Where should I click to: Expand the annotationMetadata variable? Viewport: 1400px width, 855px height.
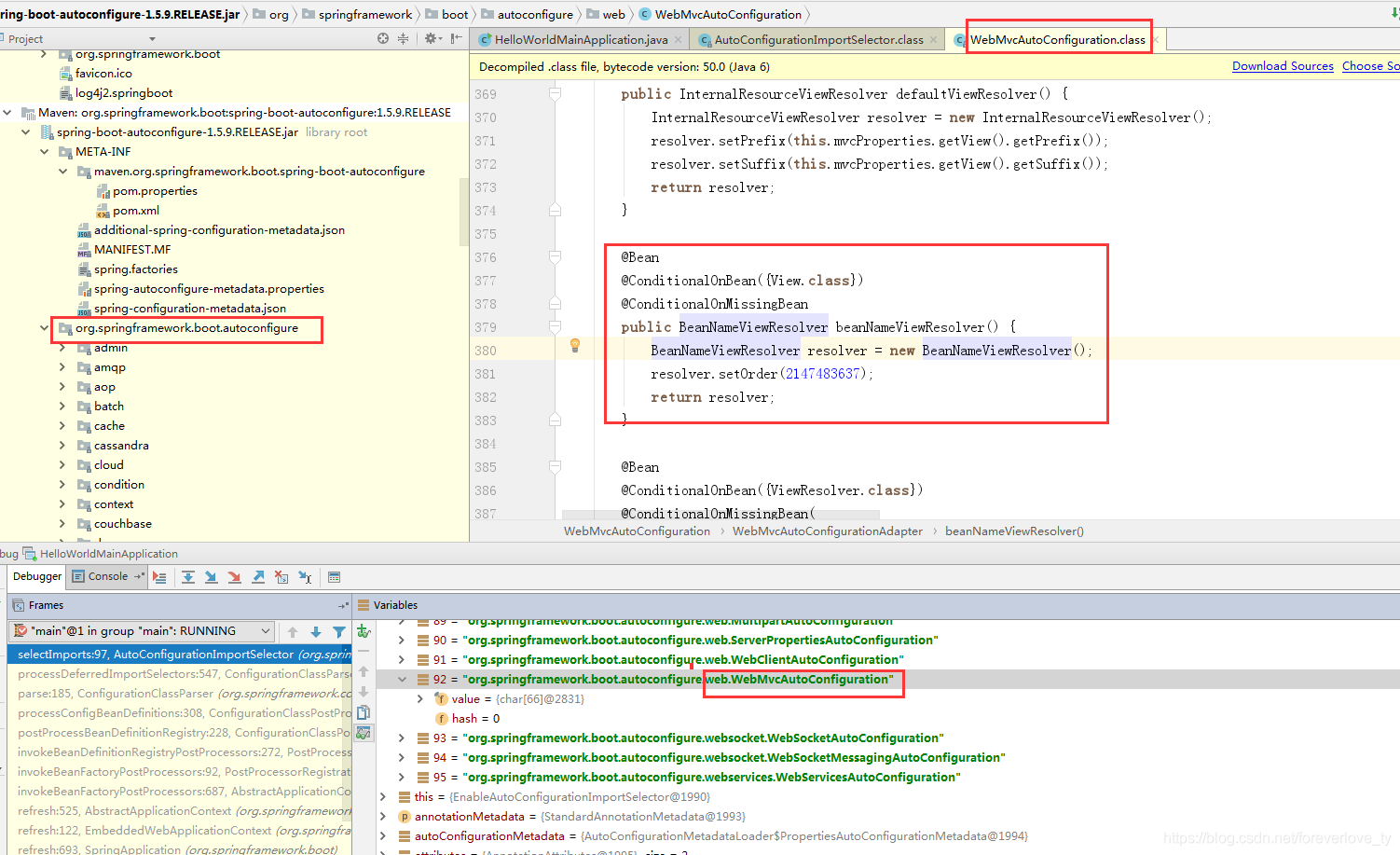click(x=383, y=817)
